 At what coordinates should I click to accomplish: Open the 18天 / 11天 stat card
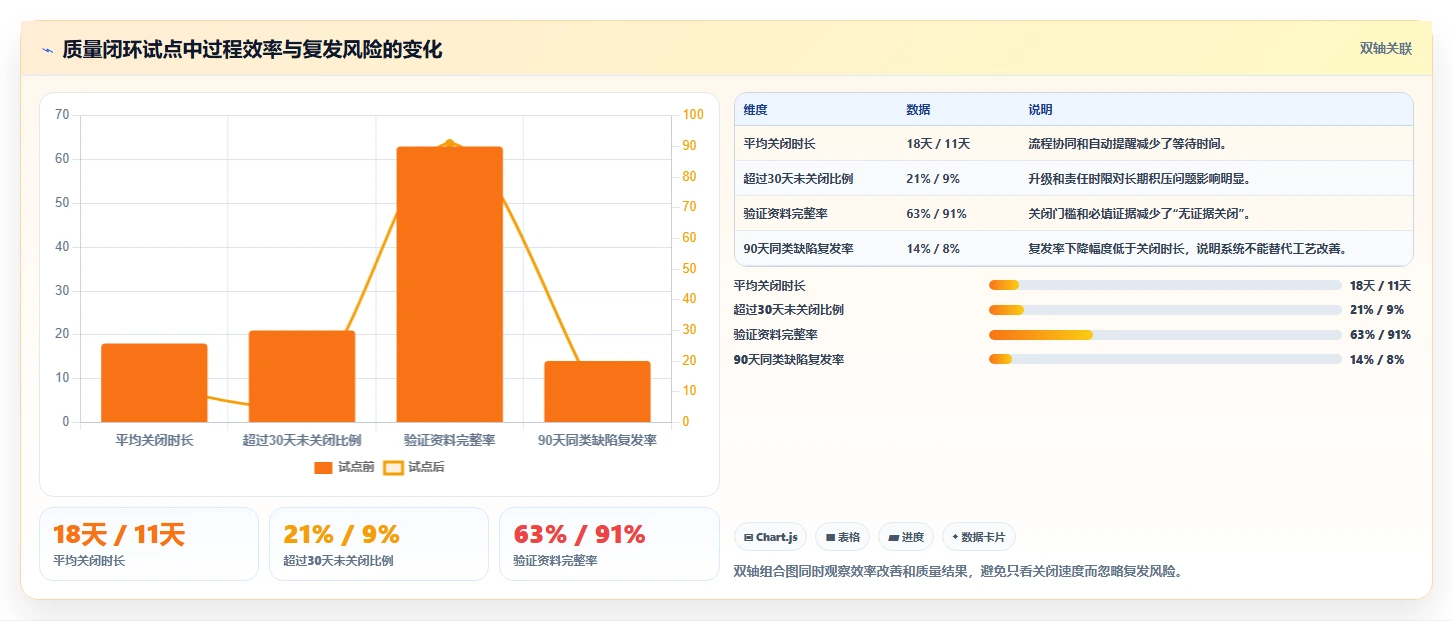tap(149, 544)
